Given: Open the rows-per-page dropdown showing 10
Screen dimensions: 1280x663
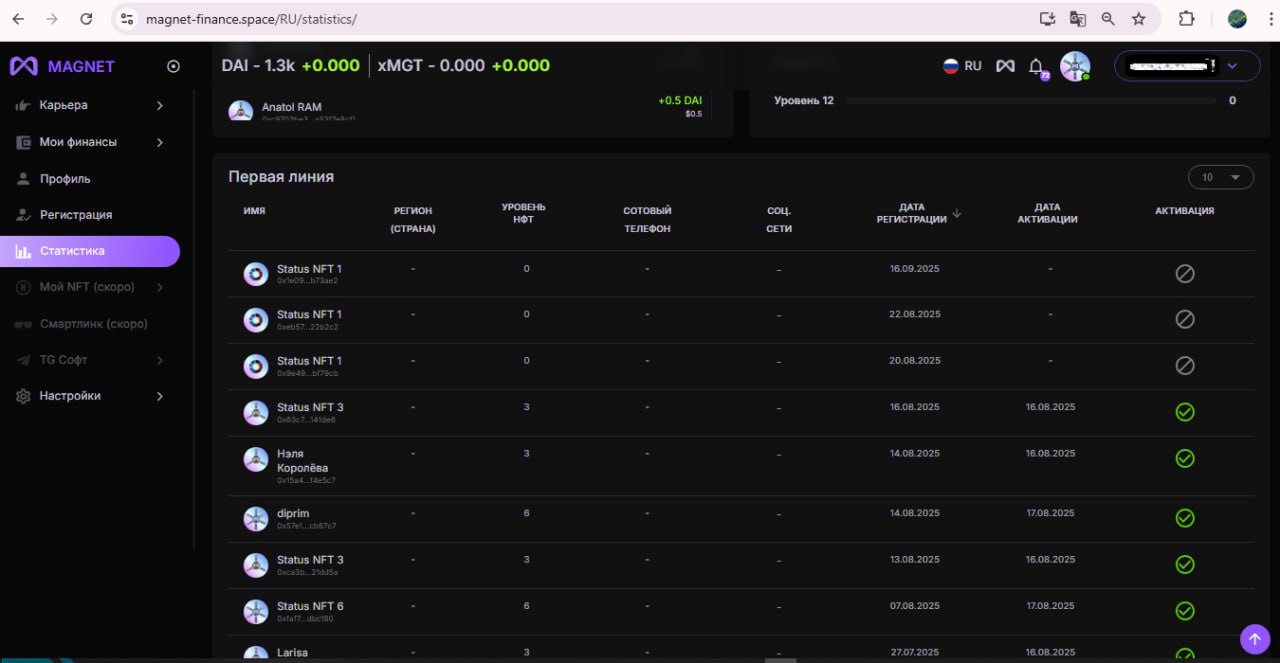Looking at the screenshot, I should click(1220, 177).
